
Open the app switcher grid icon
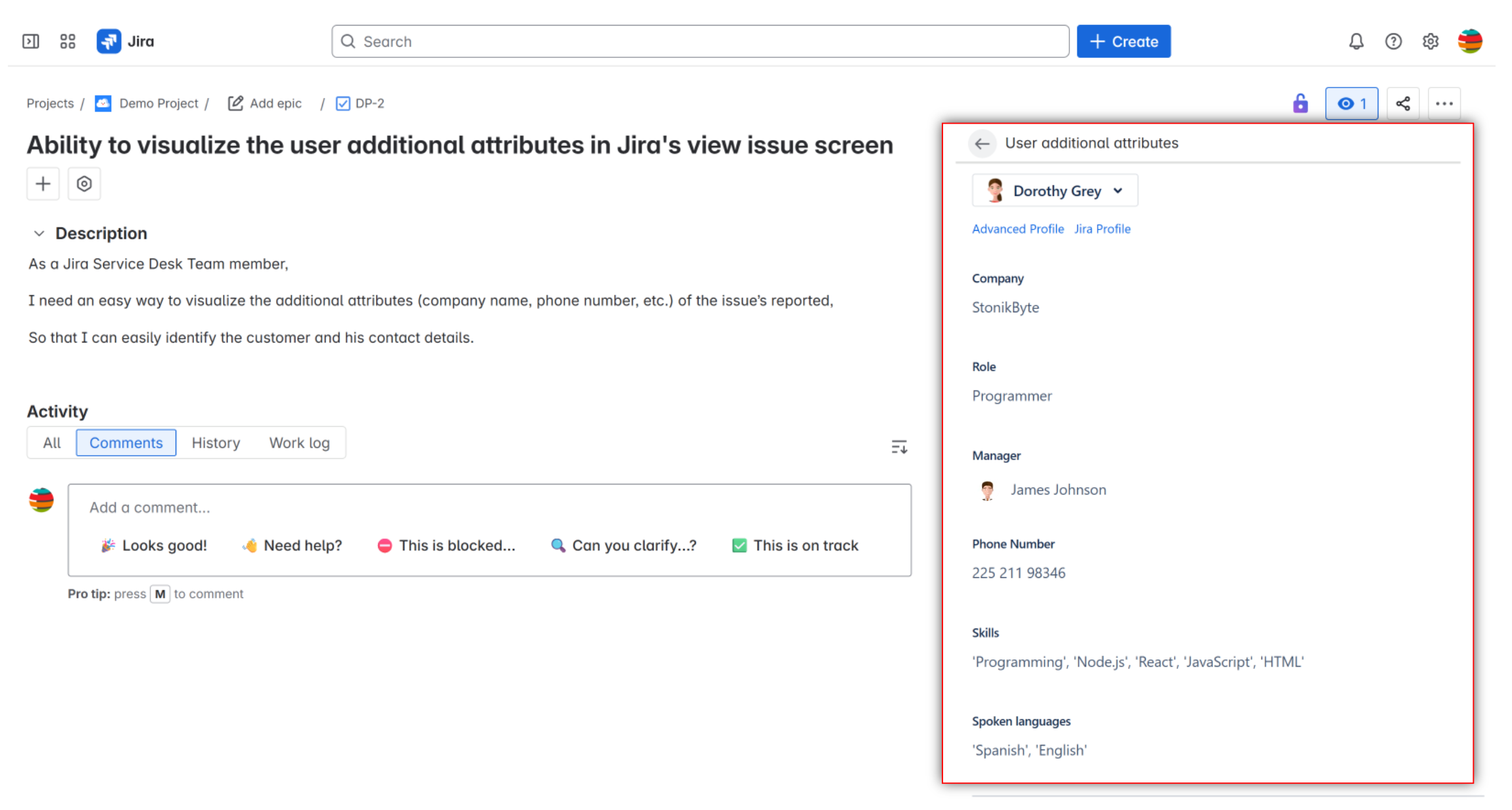[x=67, y=41]
